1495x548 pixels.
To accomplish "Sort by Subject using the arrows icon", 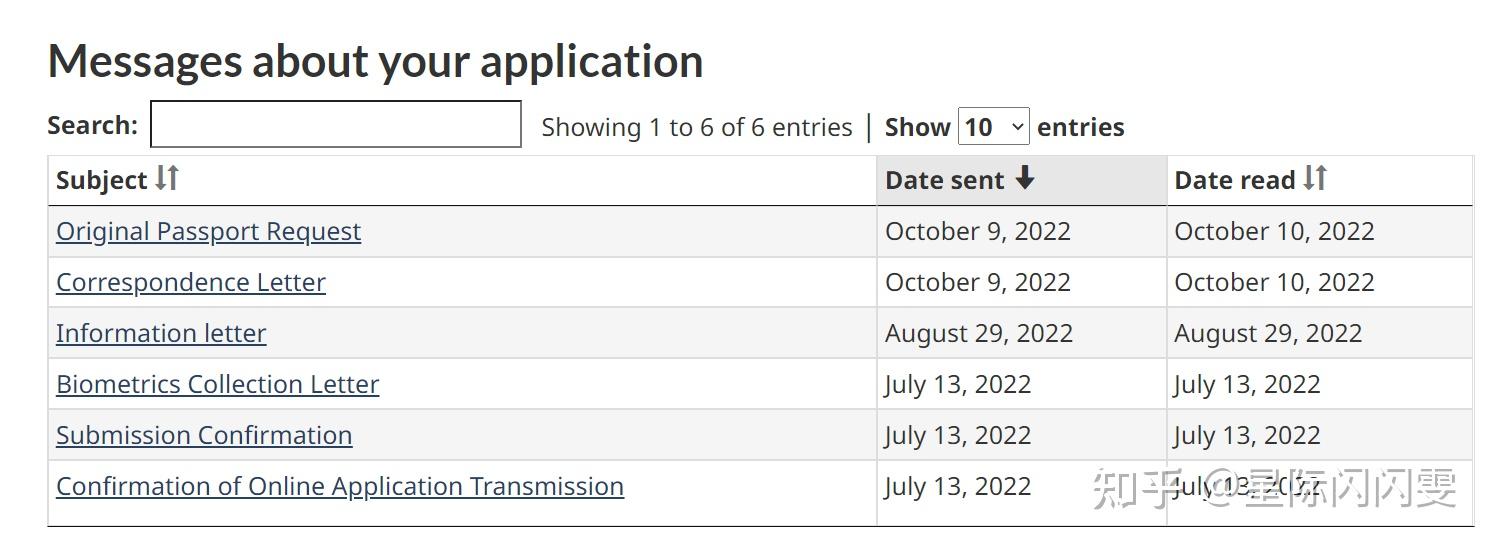I will point(167,178).
